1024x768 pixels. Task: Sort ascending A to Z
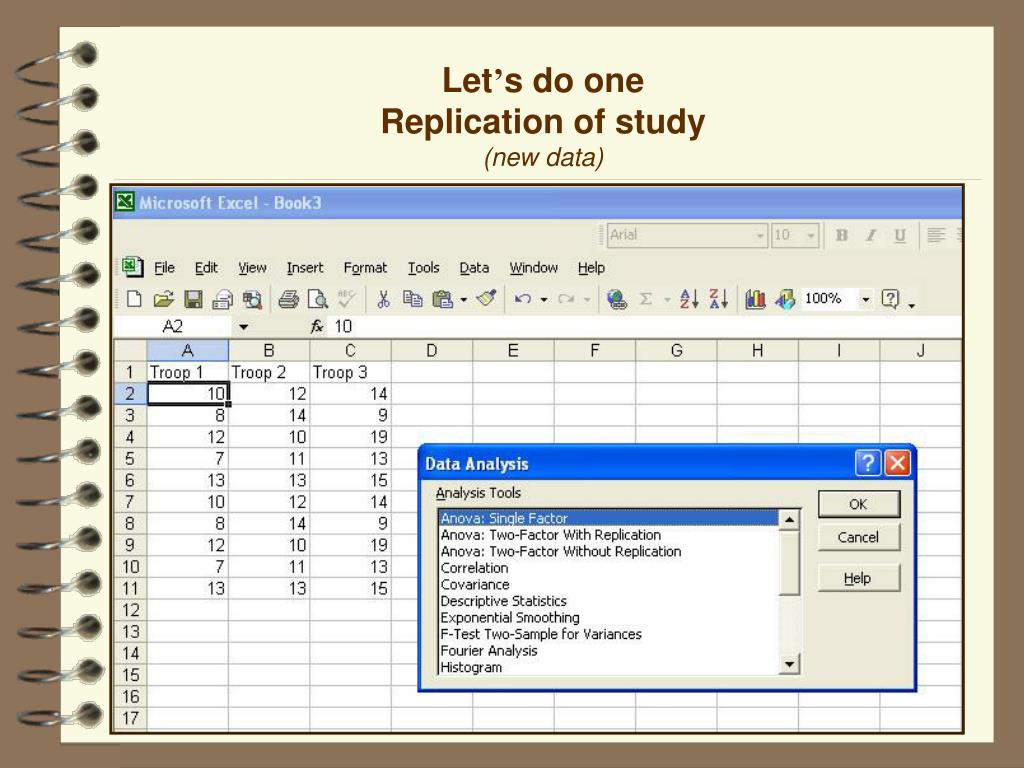click(689, 299)
